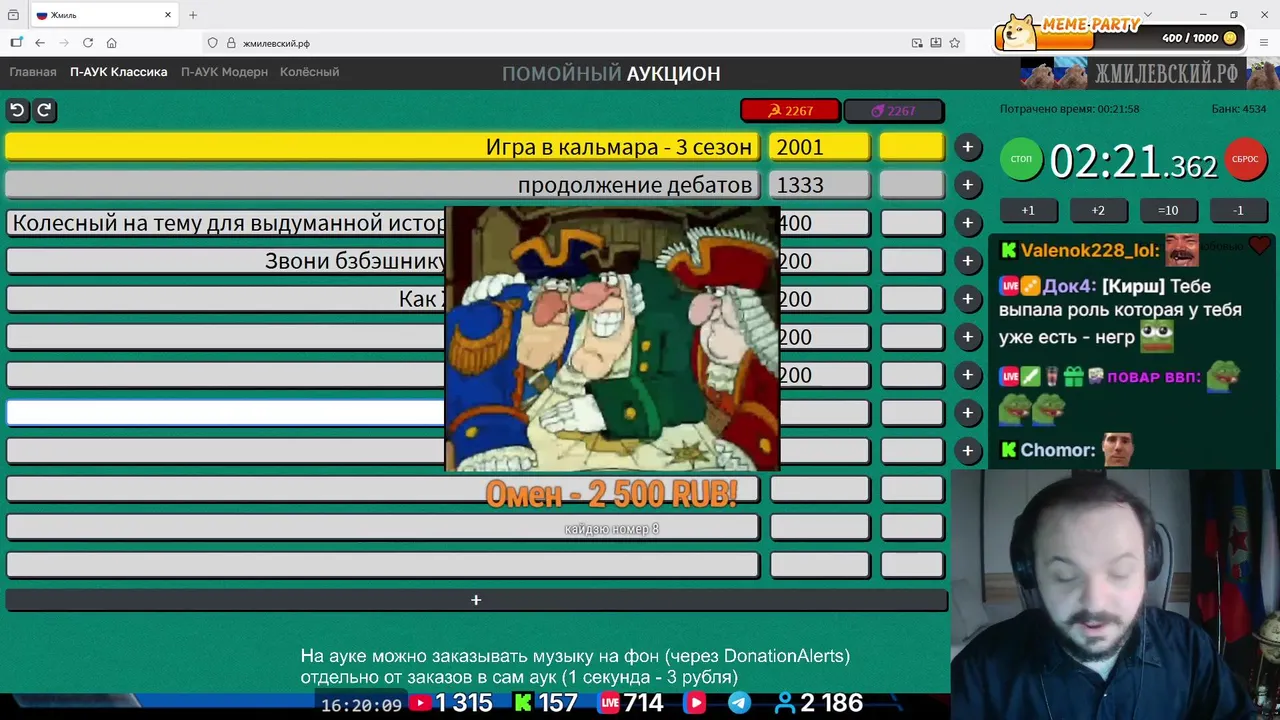The image size is (1280, 720).
Task: Focus the empty white lot name field
Action: coord(226,413)
